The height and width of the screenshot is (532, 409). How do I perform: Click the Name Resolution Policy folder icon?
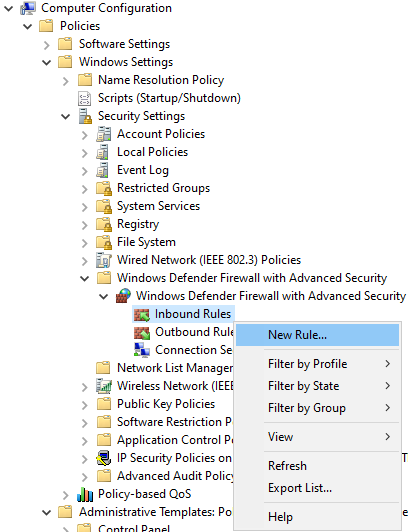pos(85,80)
